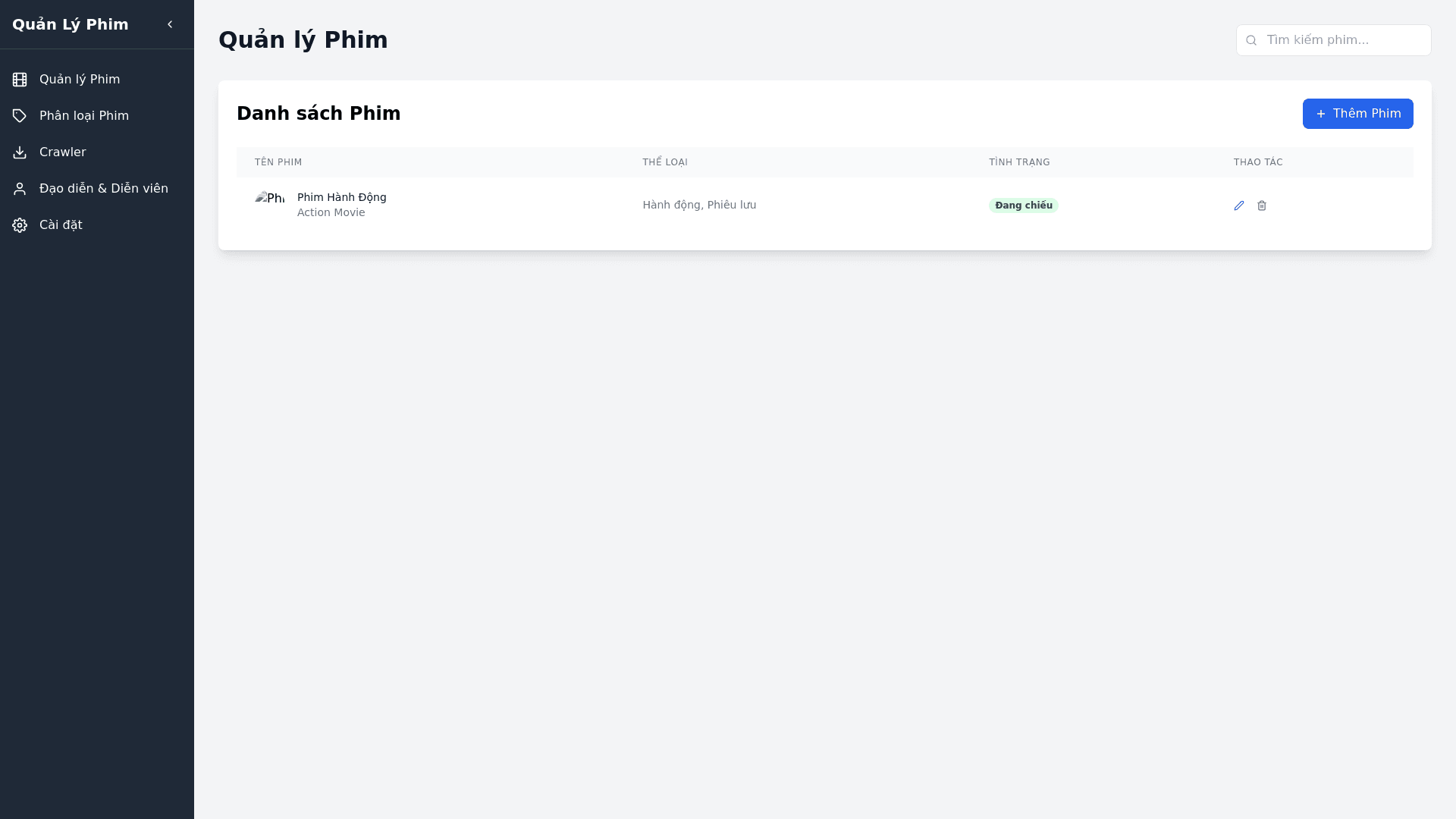Click the tag icon for Phân loại Phim
This screenshot has height=819, width=1456.
pos(20,116)
